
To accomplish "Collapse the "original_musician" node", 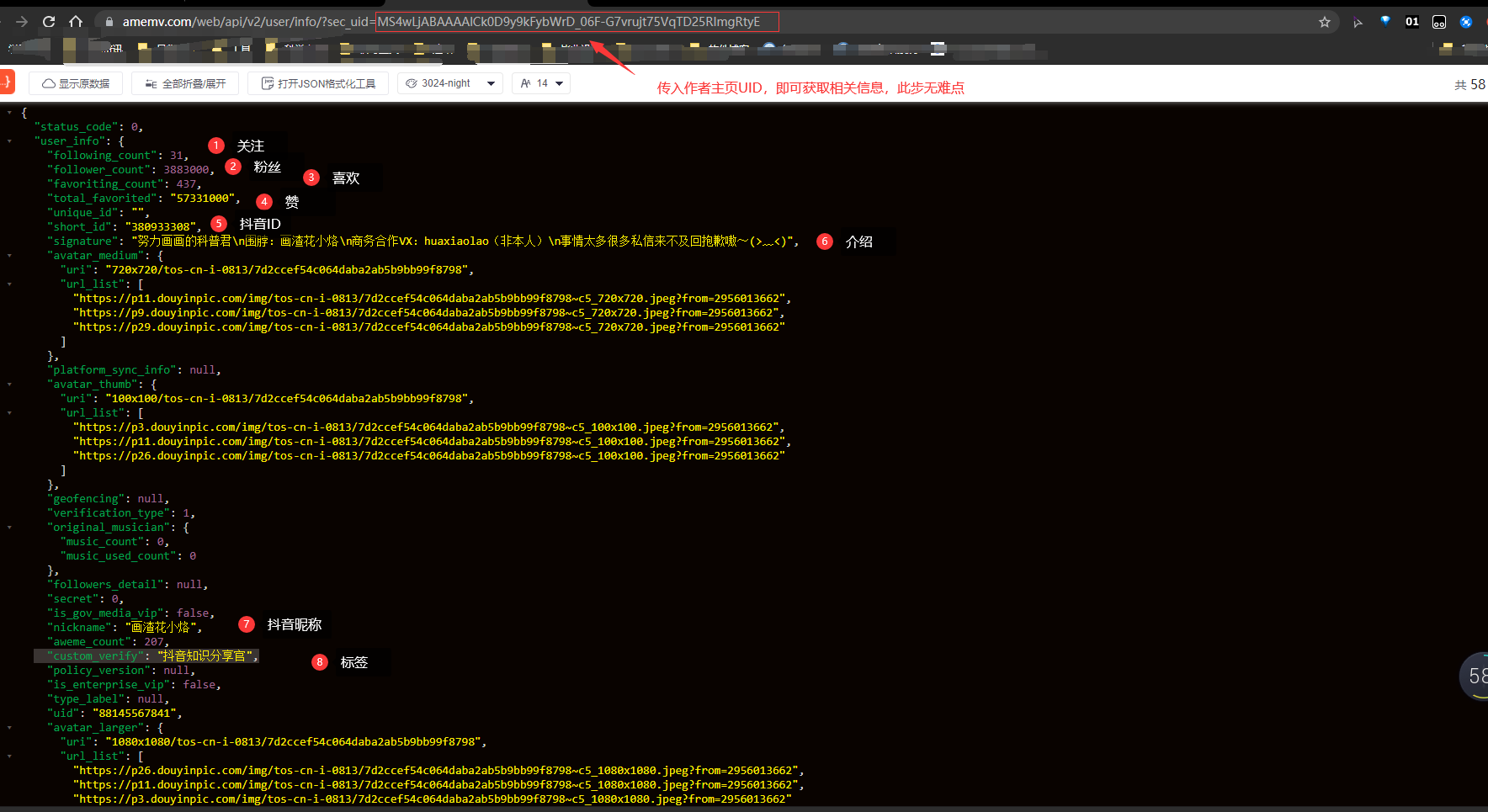I will click(9, 527).
